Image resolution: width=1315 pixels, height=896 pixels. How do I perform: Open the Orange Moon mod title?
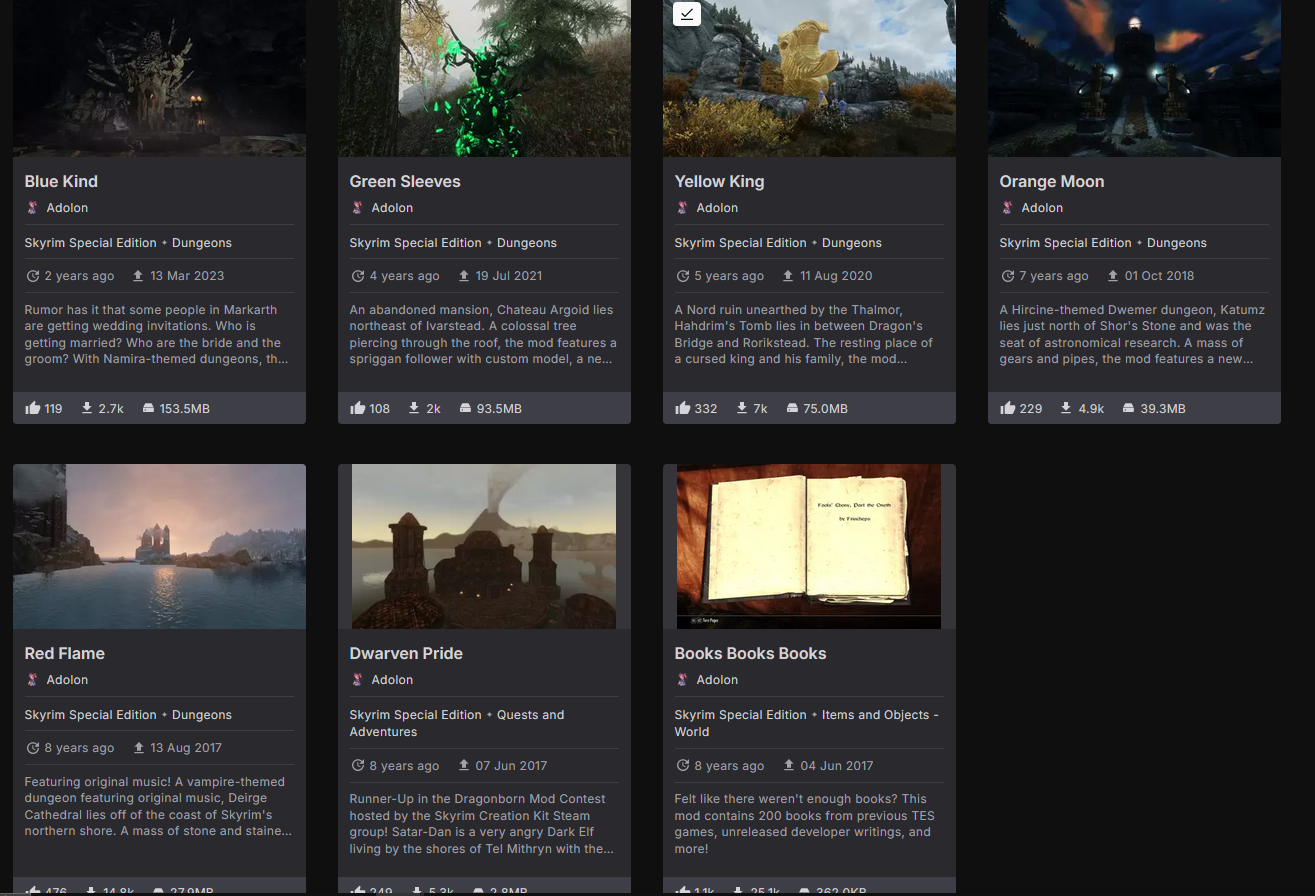(x=1051, y=181)
